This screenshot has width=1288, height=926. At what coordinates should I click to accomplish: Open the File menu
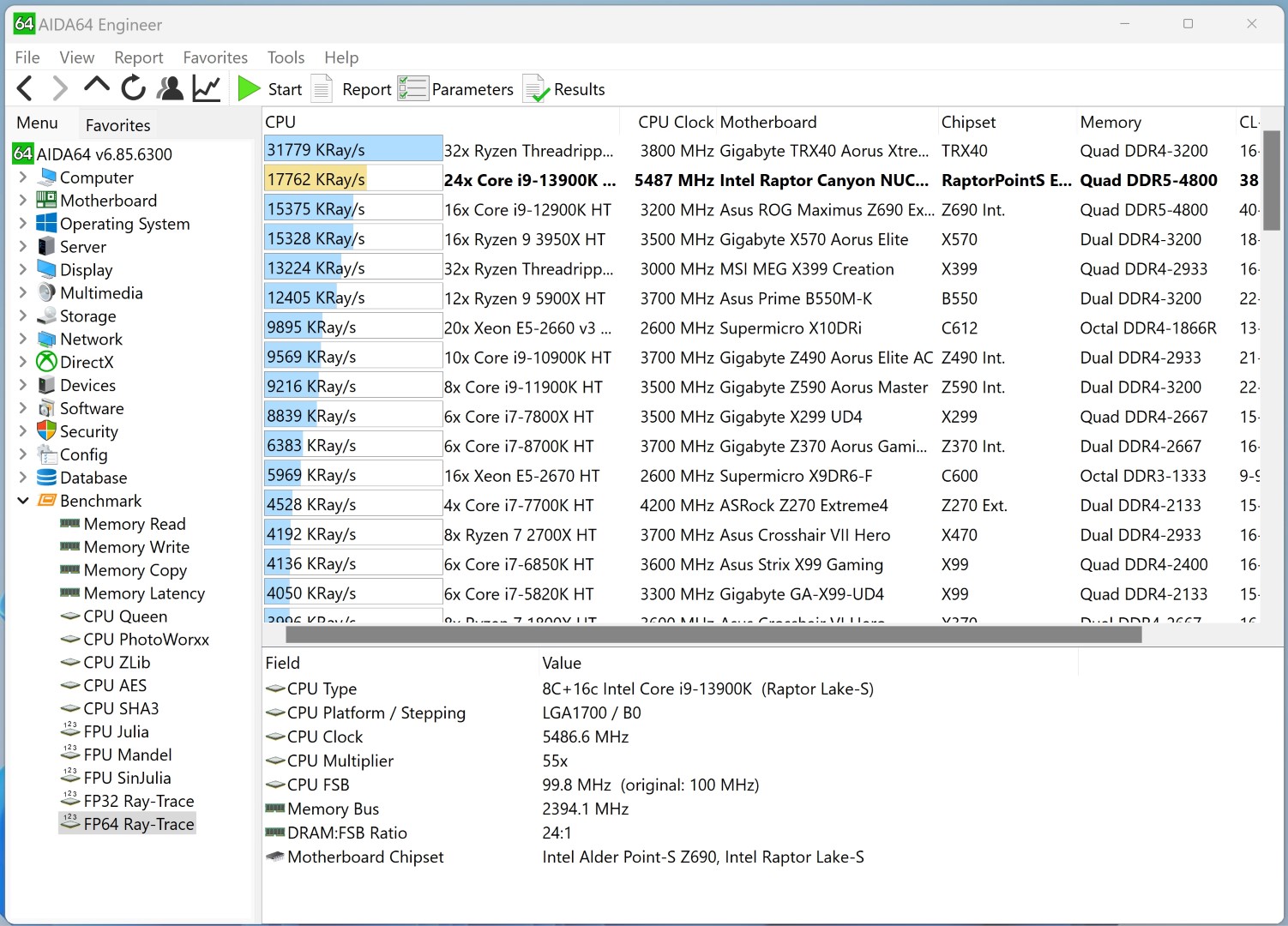click(x=27, y=57)
